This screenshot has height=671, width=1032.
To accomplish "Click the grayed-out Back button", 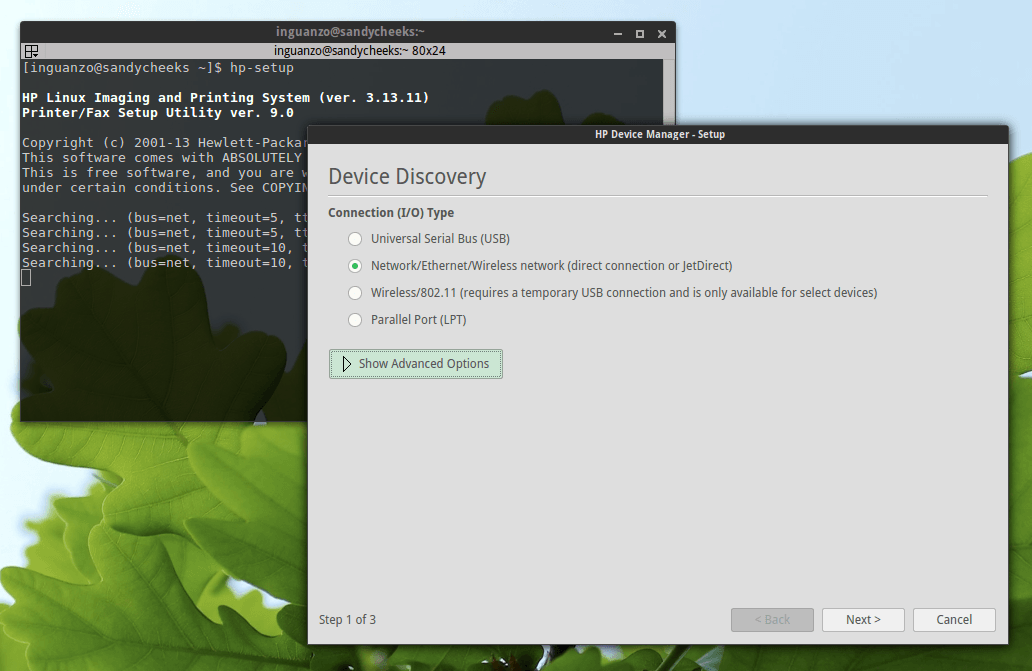I will pos(772,619).
